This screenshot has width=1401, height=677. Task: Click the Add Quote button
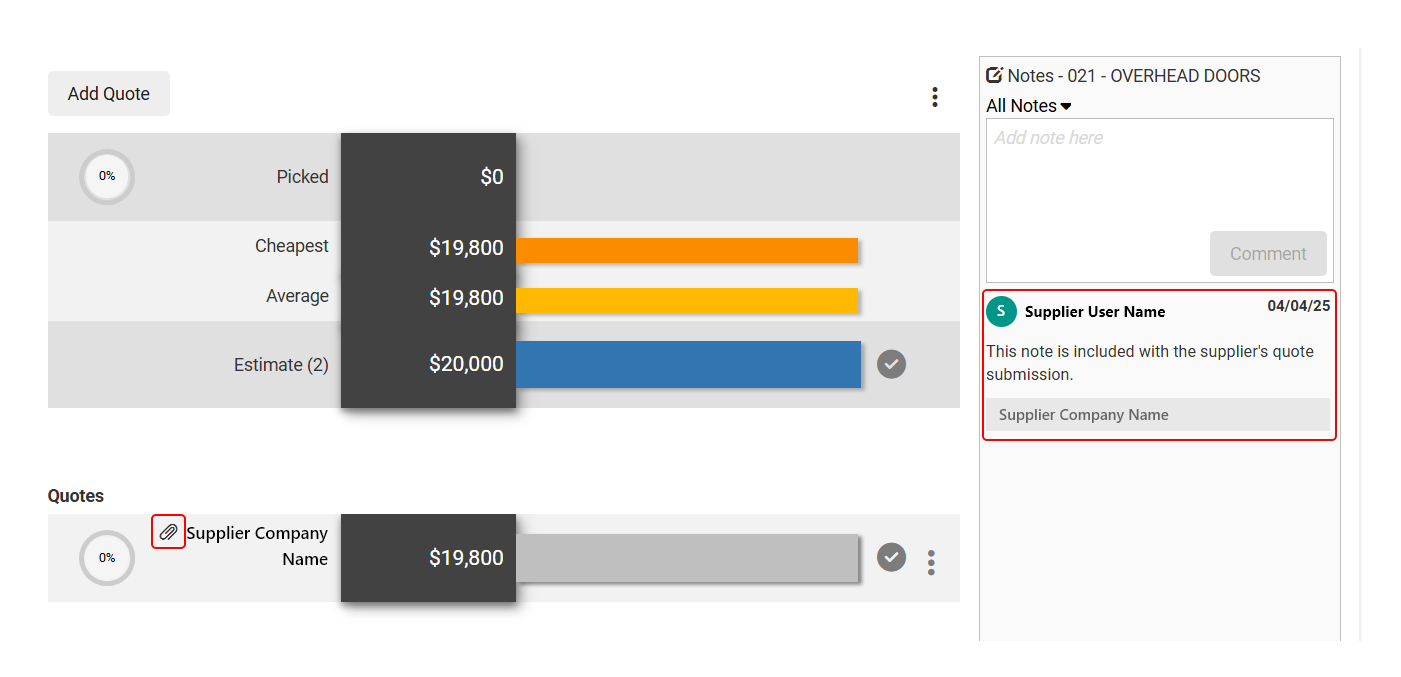point(109,94)
